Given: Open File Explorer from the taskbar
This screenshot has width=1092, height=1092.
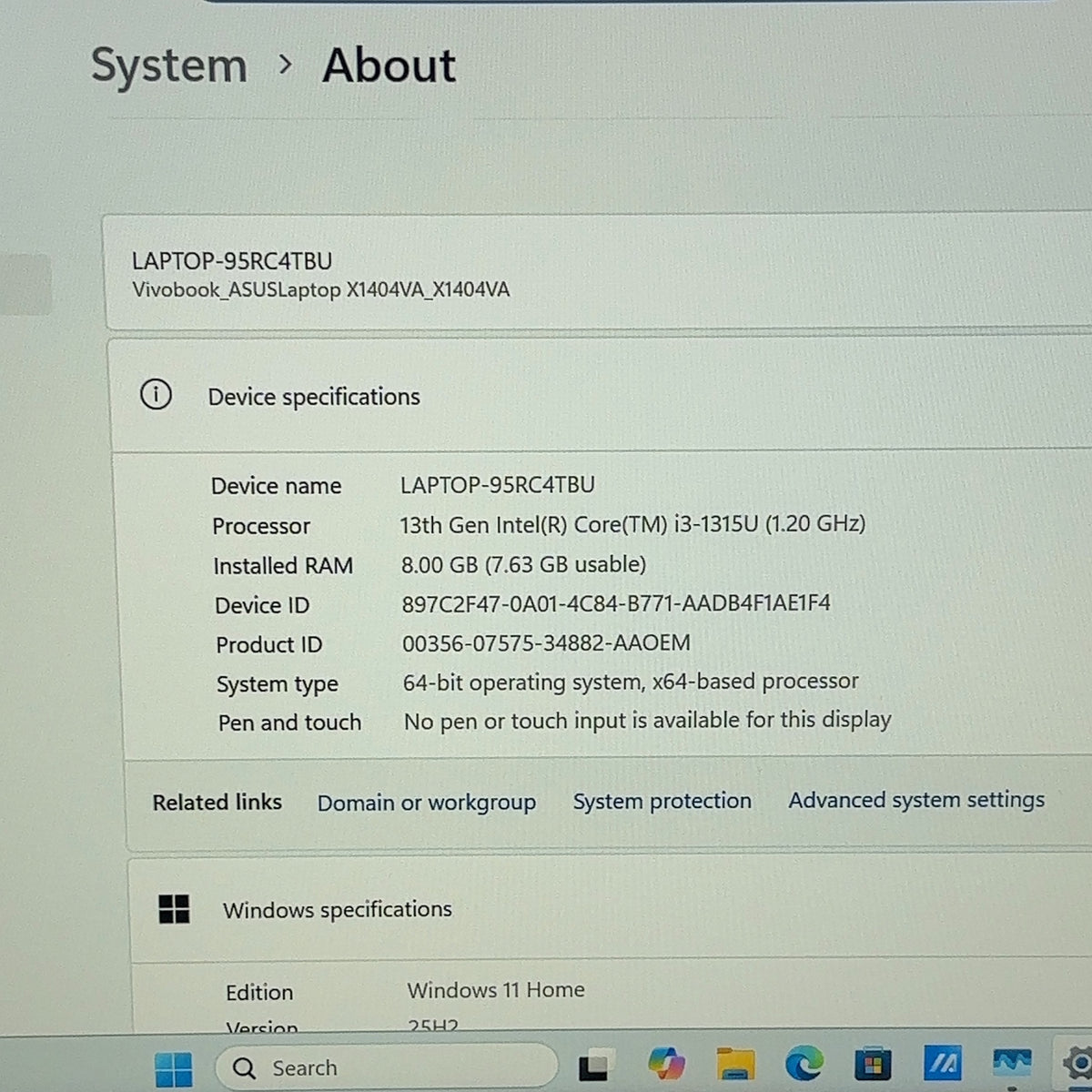Looking at the screenshot, I should pyautogui.click(x=735, y=1063).
